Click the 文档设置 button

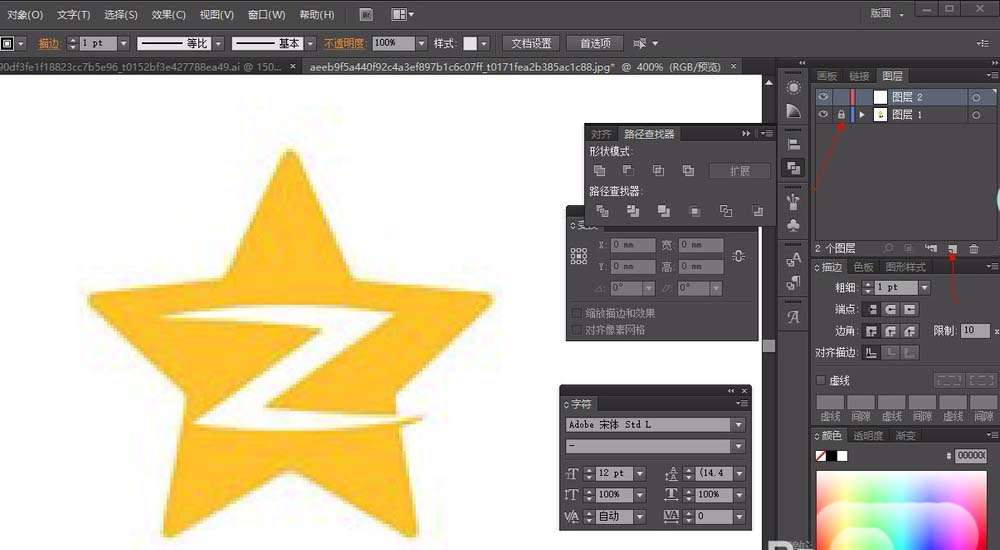click(x=531, y=43)
